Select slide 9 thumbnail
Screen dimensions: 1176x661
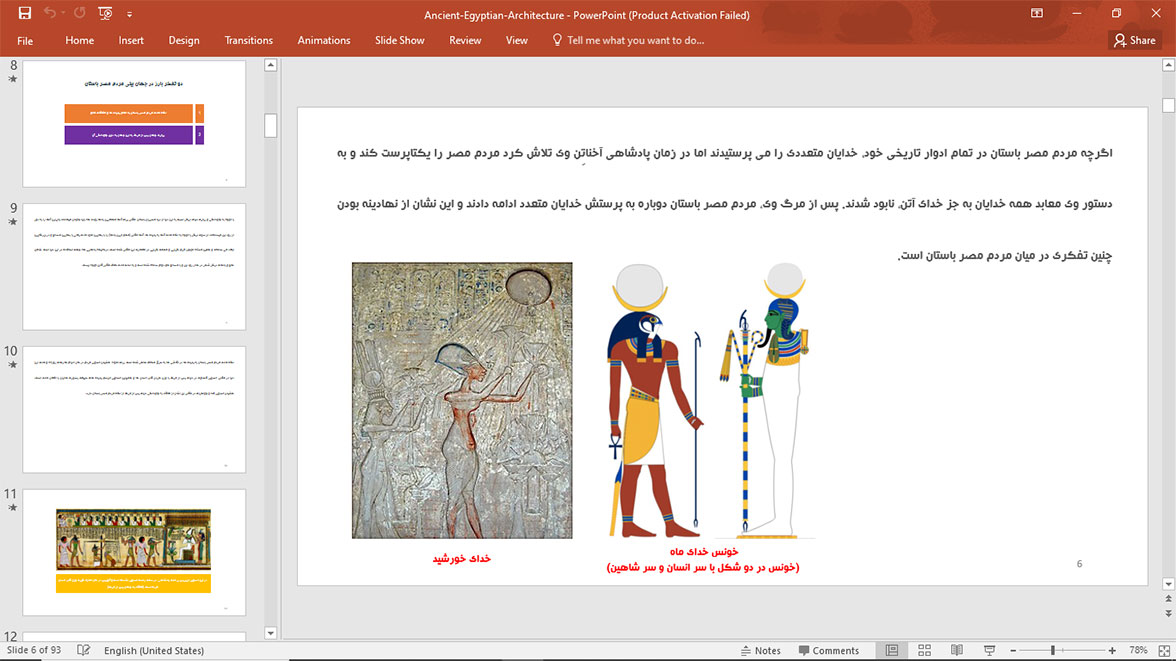click(x=134, y=266)
